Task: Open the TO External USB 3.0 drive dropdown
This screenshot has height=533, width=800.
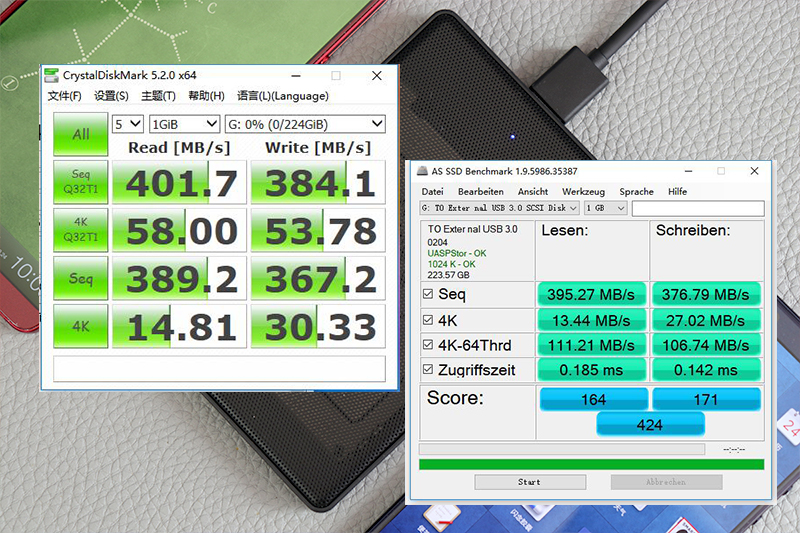Action: (499, 208)
